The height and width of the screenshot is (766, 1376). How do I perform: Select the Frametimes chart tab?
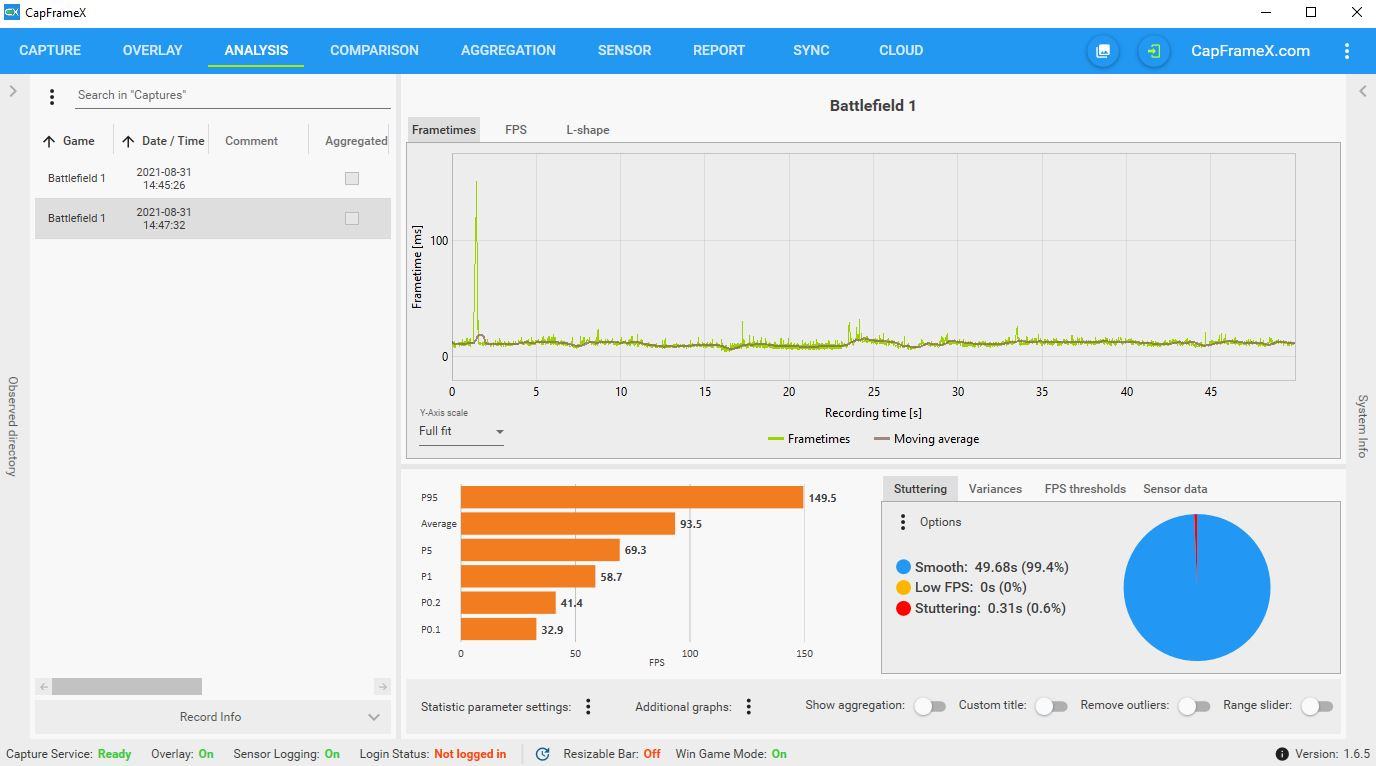444,130
